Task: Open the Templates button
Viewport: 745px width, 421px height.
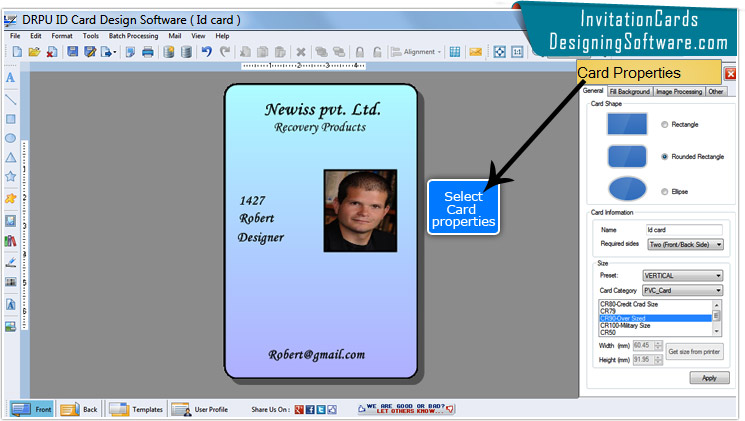Action: coord(136,409)
